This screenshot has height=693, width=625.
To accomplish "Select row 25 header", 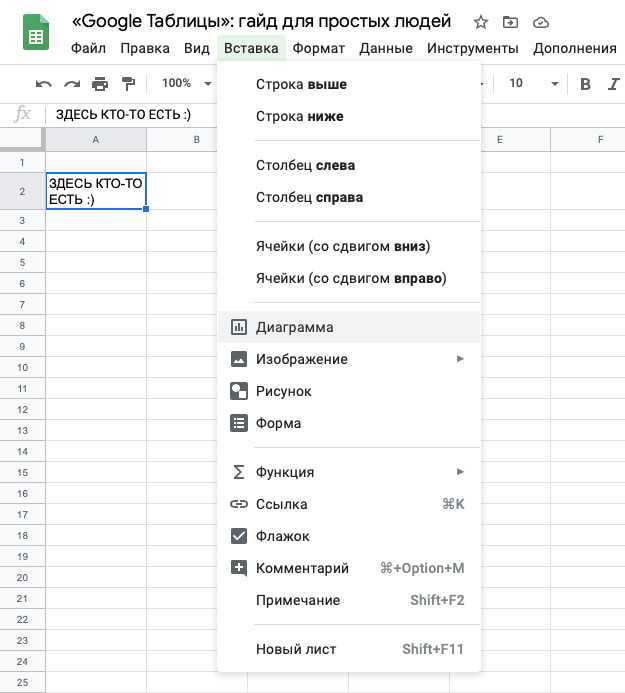I will pos(22,682).
